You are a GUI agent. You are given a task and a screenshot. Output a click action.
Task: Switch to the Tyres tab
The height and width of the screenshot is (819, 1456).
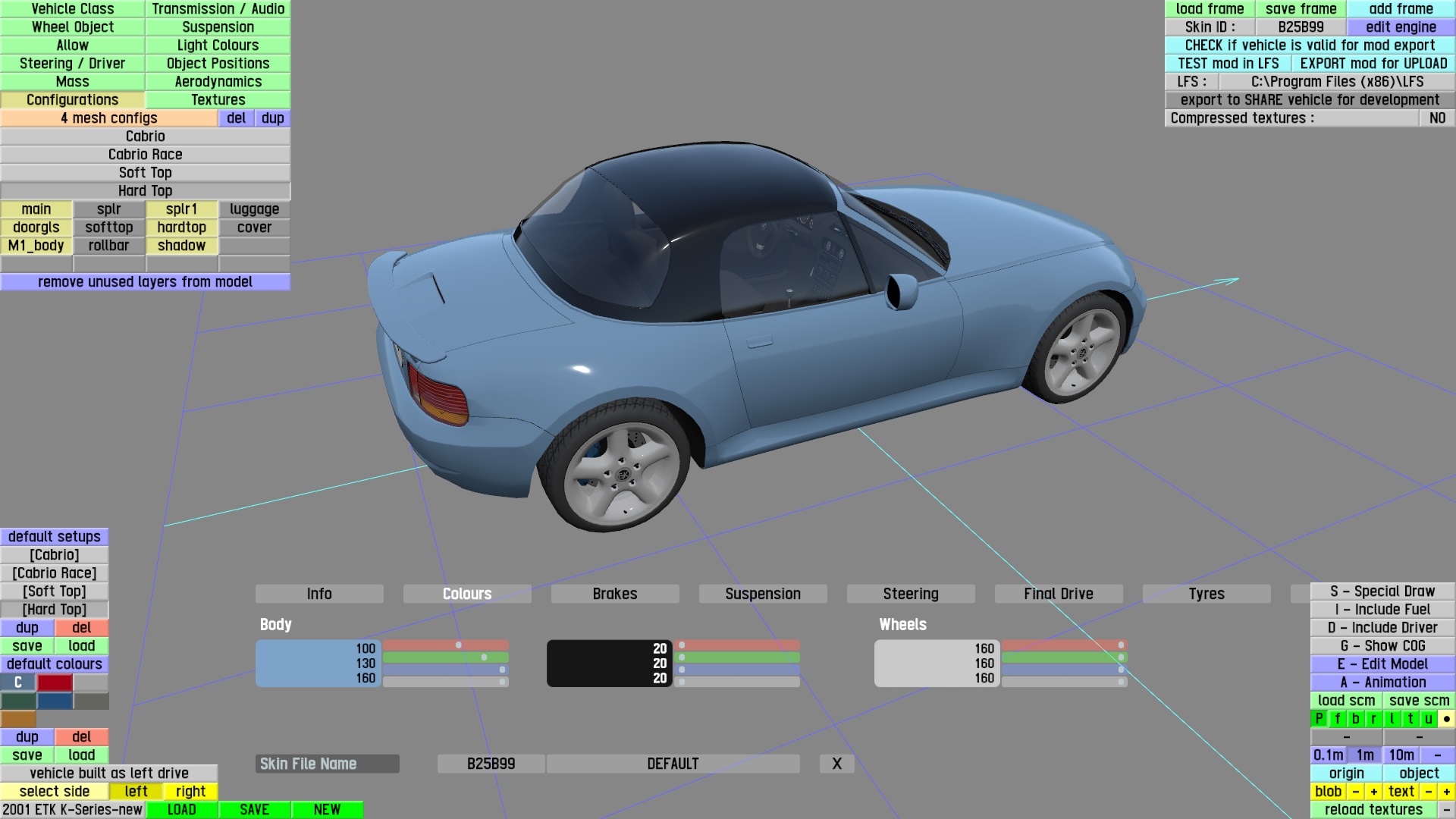1206,594
